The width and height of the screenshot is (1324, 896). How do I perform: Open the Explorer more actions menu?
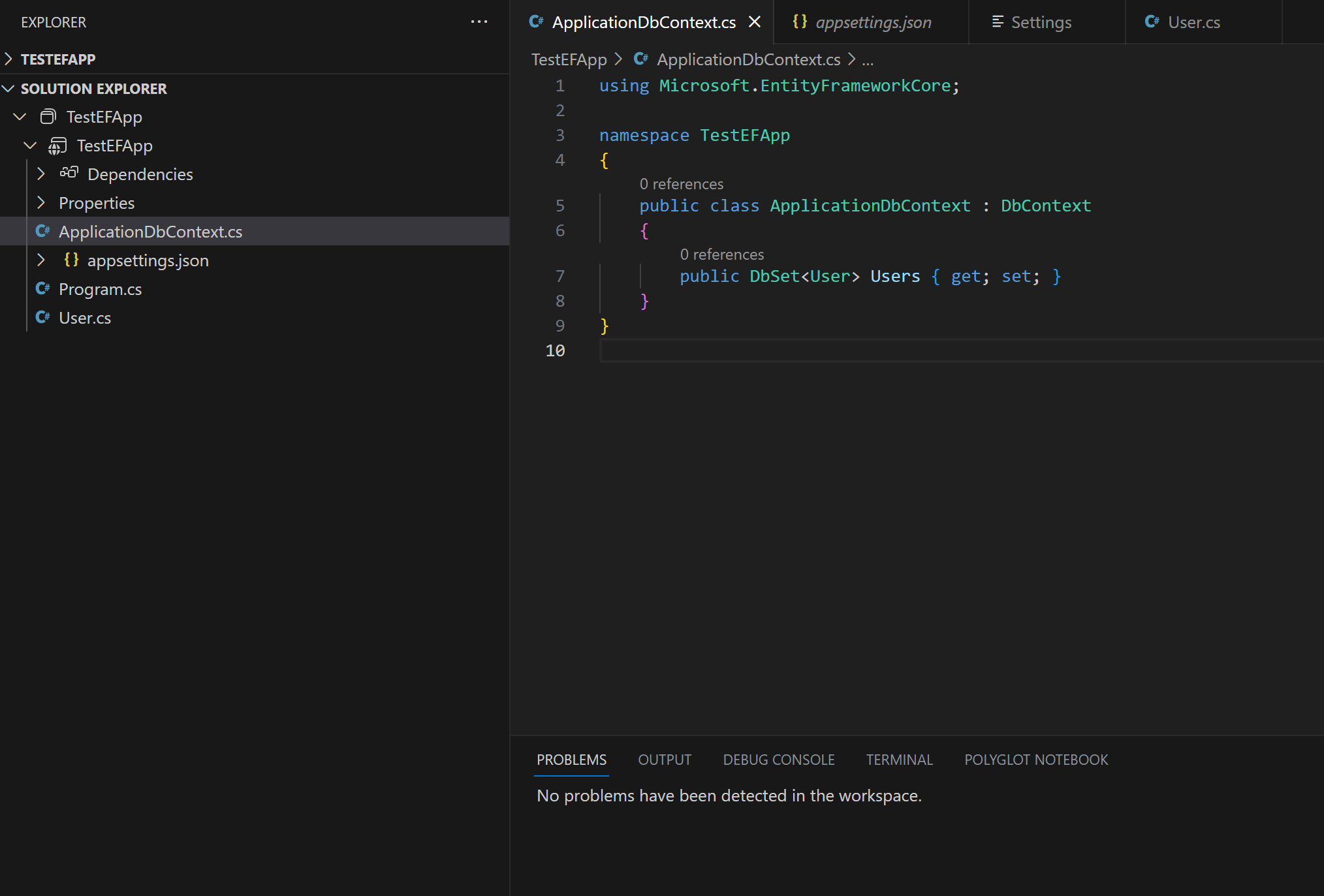(479, 22)
